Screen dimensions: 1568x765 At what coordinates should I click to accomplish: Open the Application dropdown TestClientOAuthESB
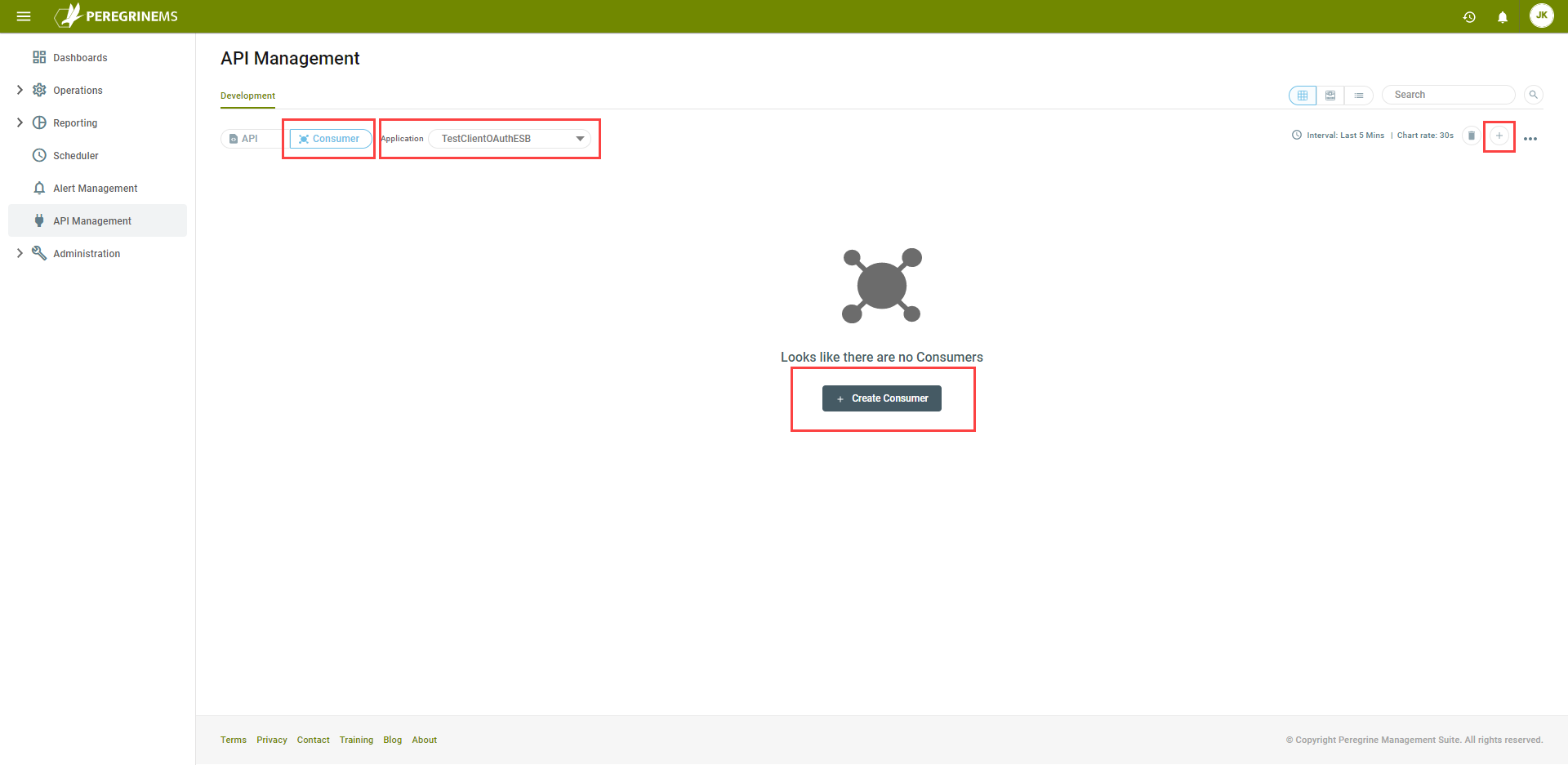click(510, 139)
